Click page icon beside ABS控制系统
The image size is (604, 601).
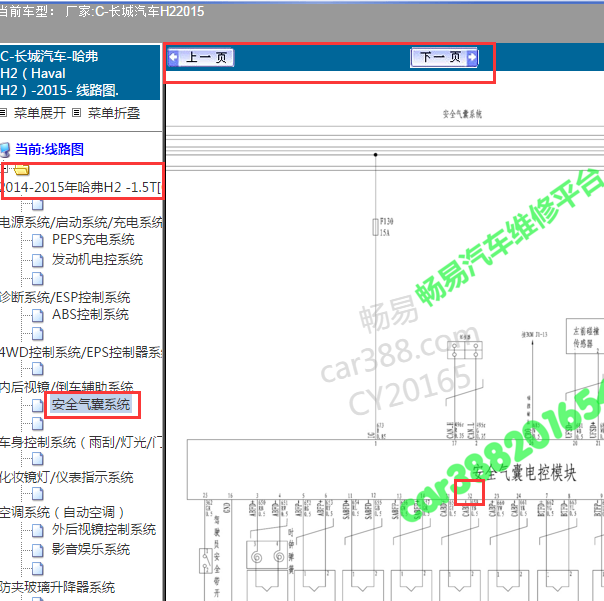(x=37, y=316)
